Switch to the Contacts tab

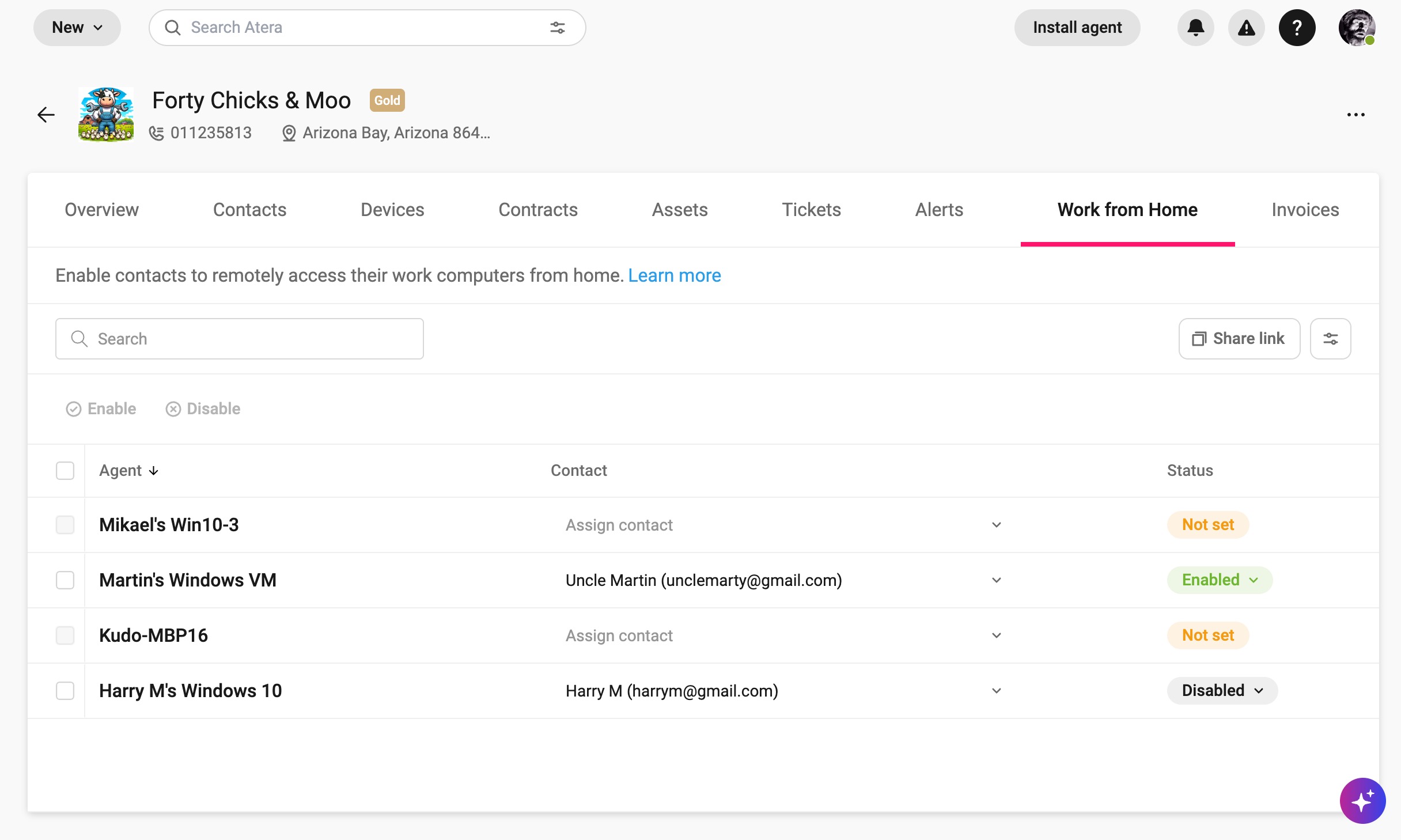pyautogui.click(x=249, y=210)
